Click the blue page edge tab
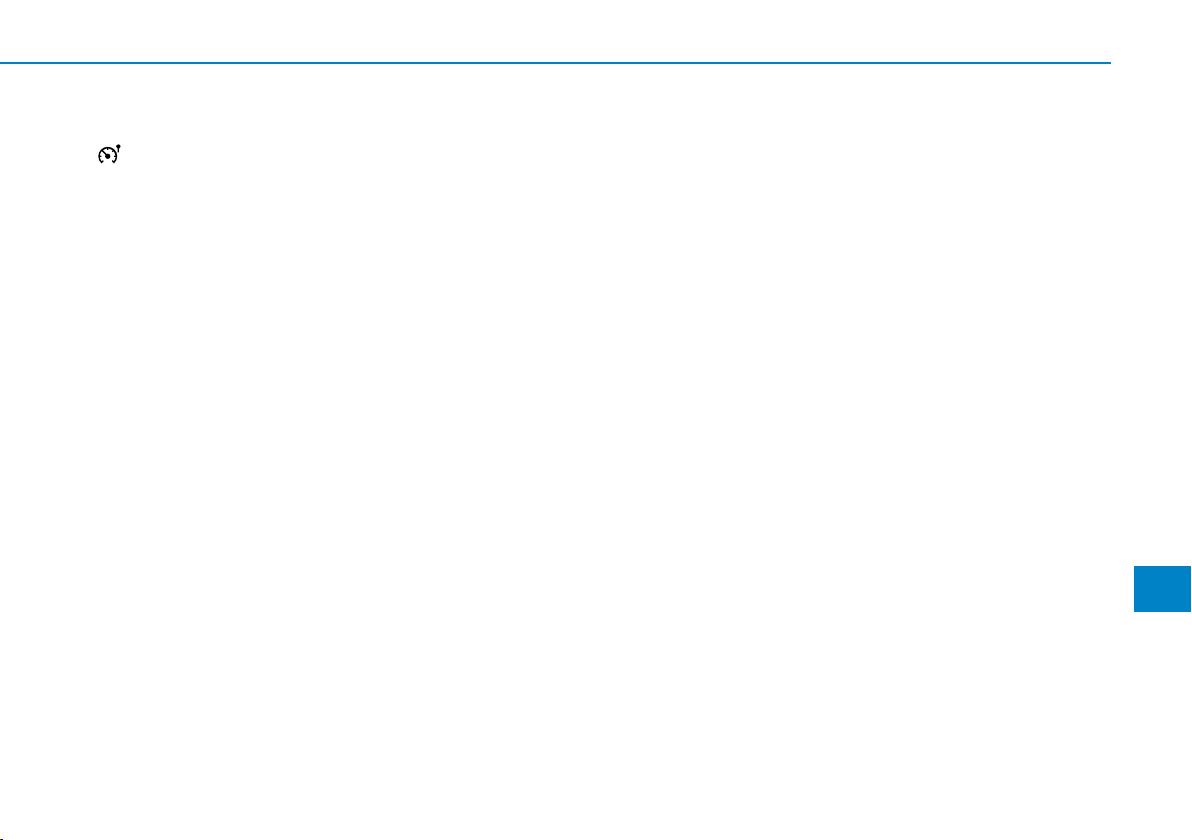 (x=1162, y=588)
